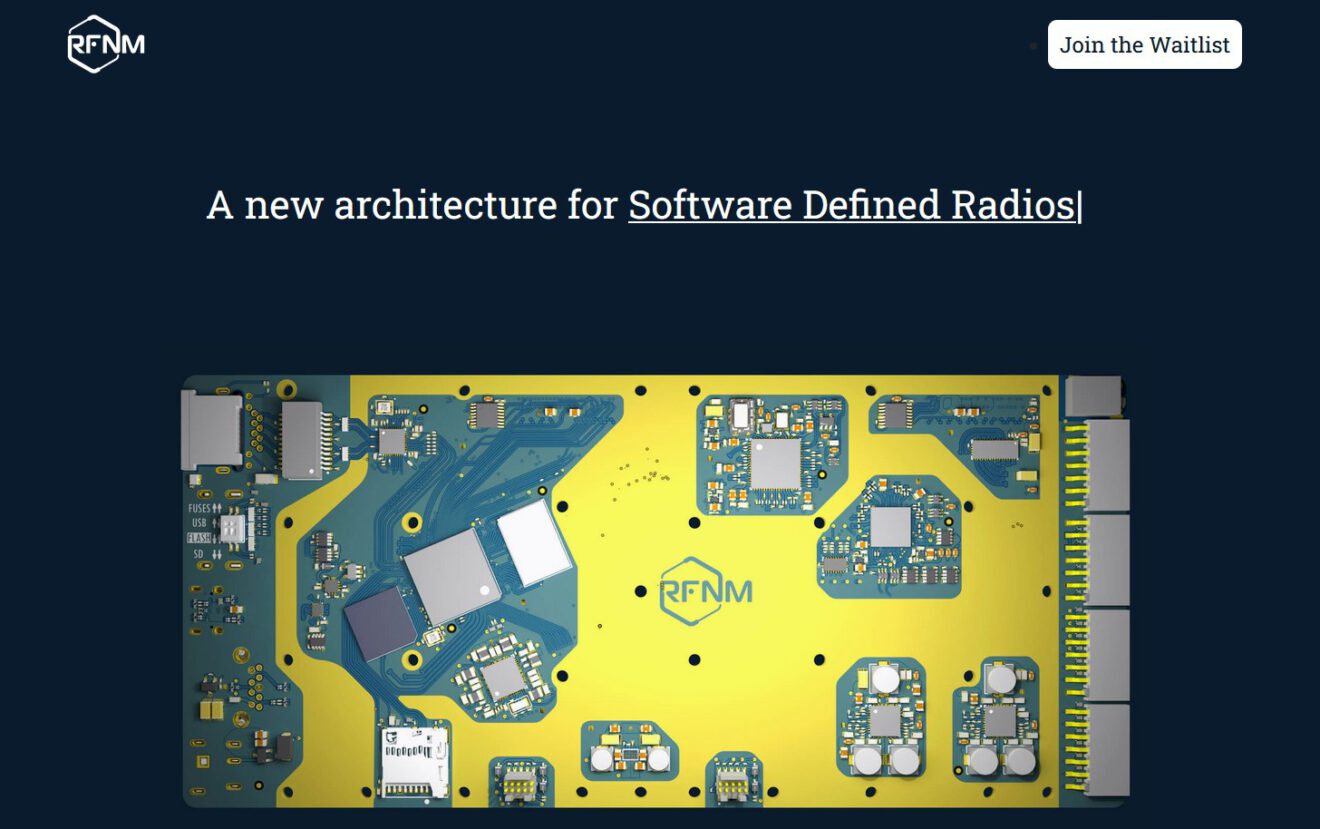Click the circuit board product image
The height and width of the screenshot is (829, 1320).
point(655,591)
